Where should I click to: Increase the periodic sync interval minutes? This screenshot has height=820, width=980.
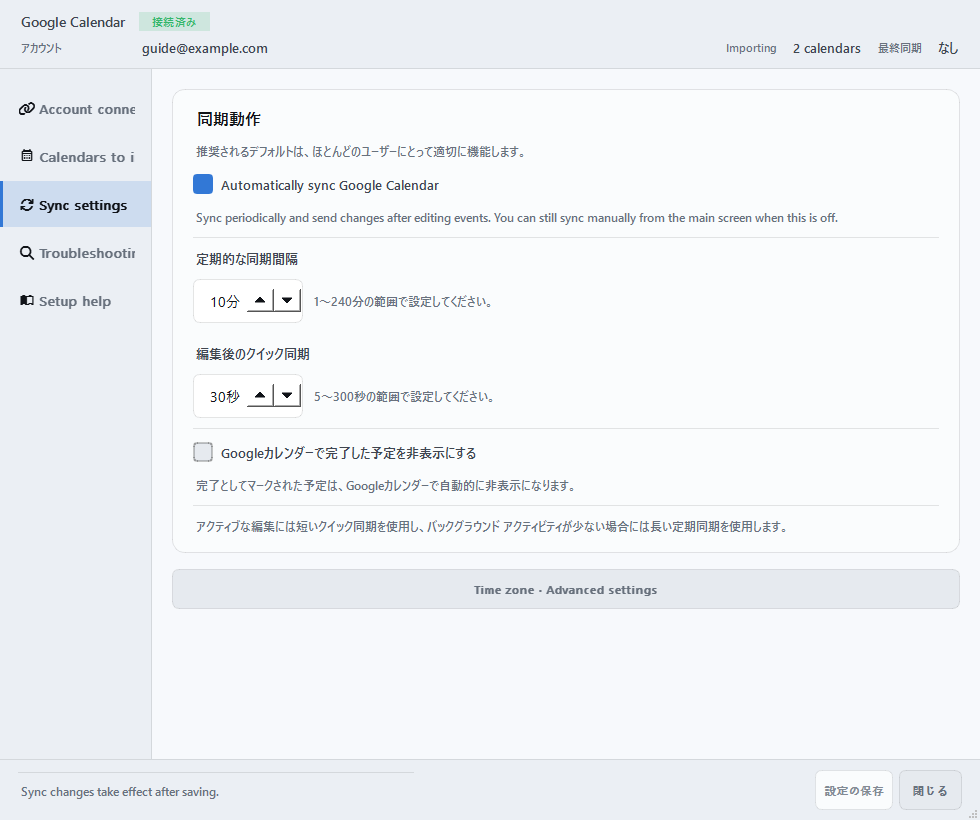pos(260,301)
